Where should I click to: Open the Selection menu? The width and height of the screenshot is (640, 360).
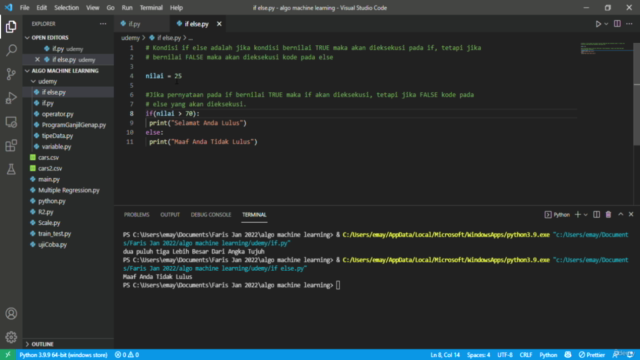coord(66,8)
